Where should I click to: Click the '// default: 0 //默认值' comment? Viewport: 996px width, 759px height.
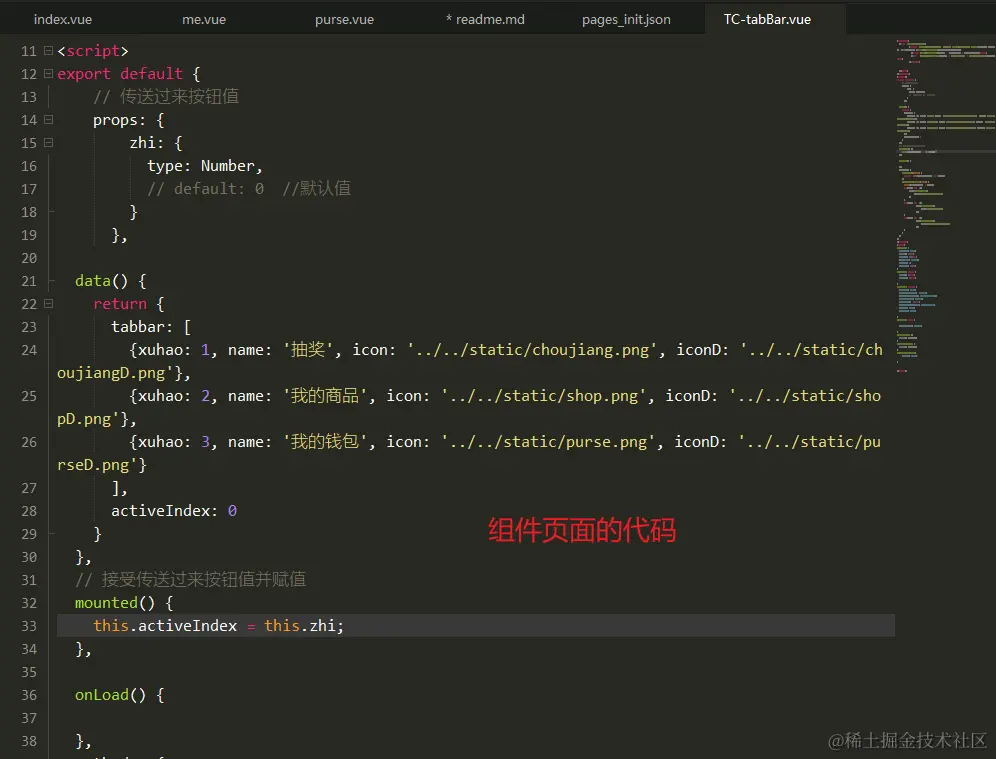point(249,189)
